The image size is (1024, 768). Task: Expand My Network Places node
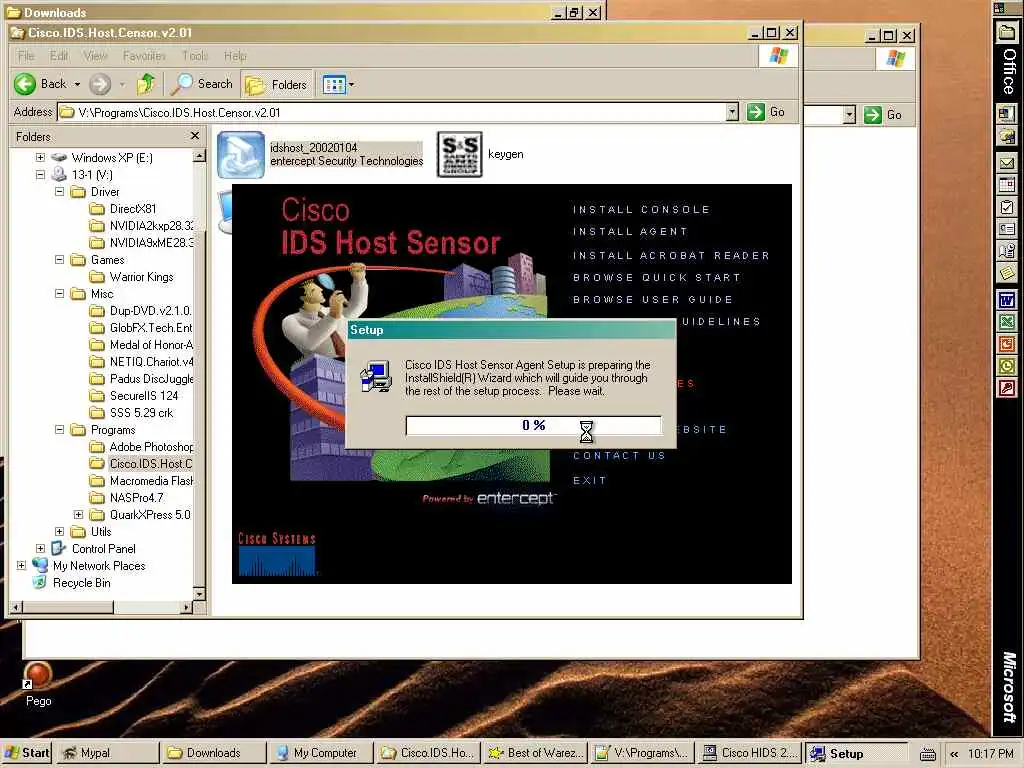click(x=22, y=566)
